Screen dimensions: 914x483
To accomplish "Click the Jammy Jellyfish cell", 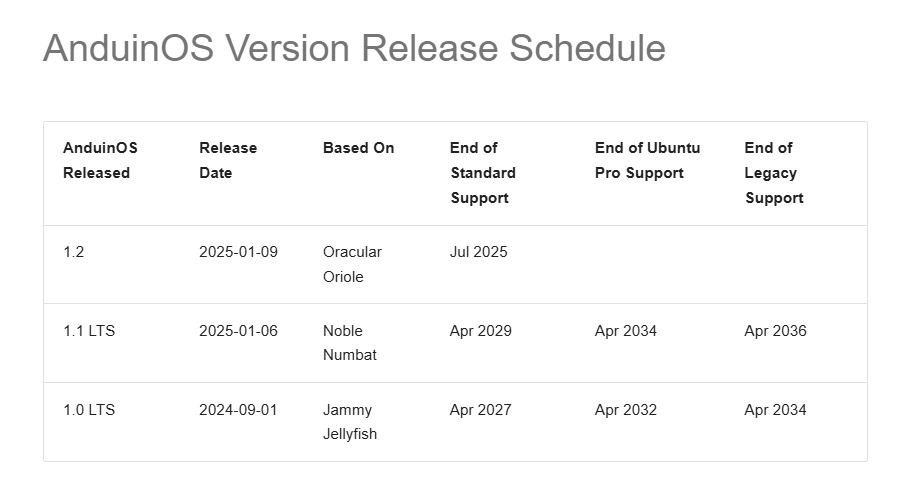I will [350, 422].
